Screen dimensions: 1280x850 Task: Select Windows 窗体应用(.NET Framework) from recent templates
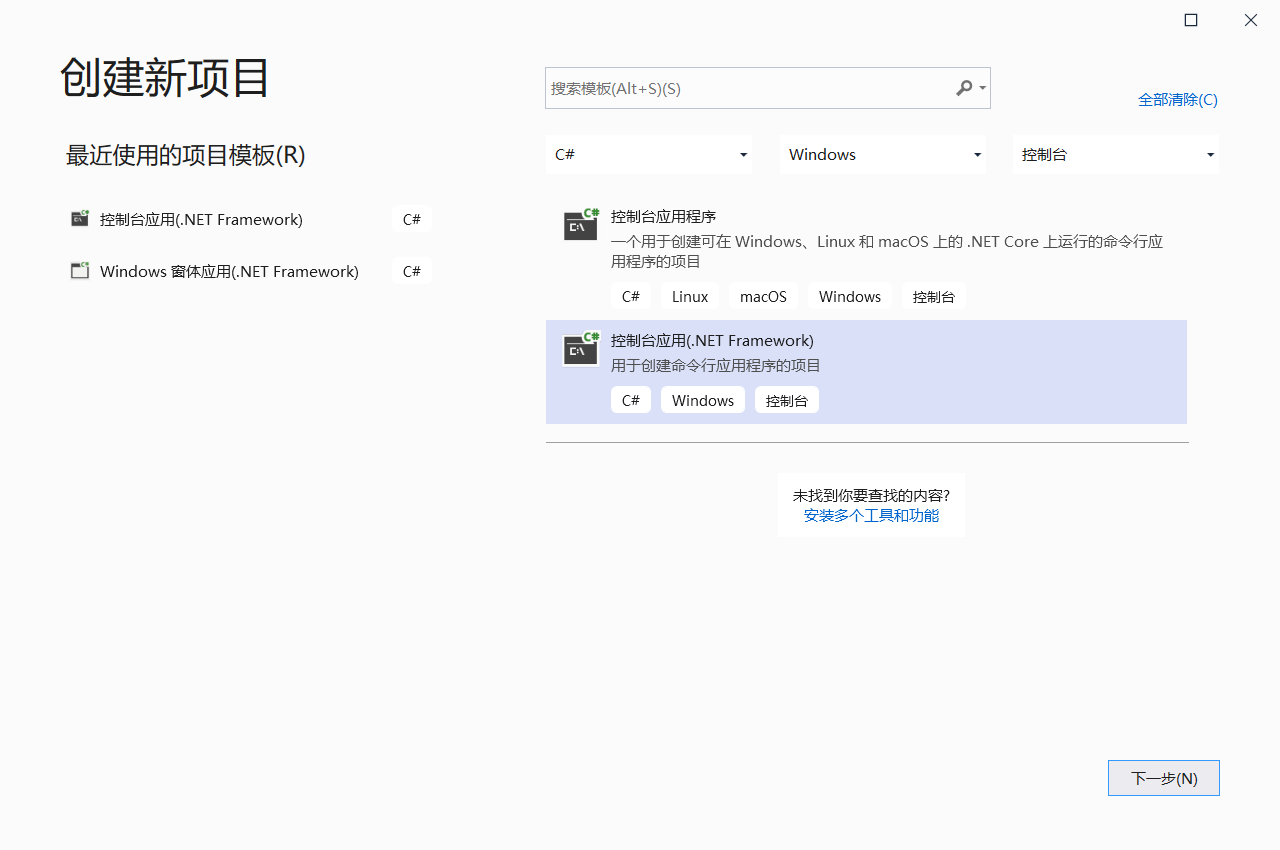coord(228,270)
